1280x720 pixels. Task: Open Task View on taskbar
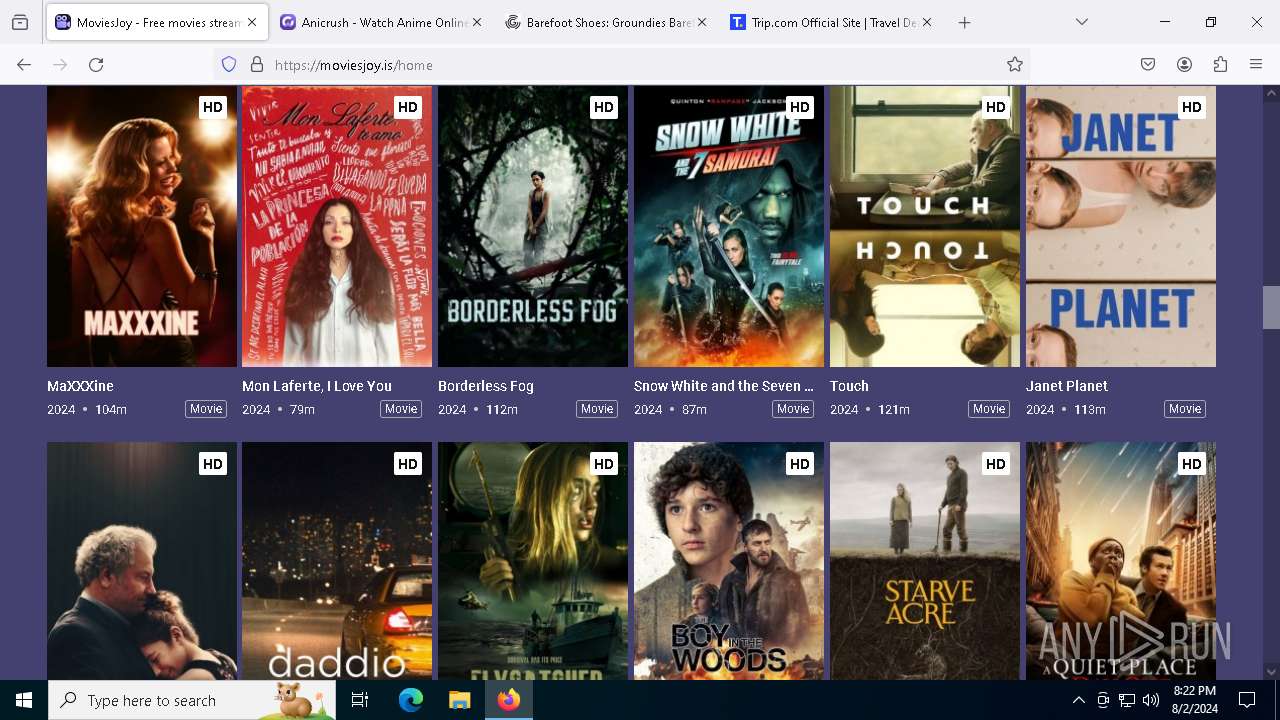(x=360, y=700)
